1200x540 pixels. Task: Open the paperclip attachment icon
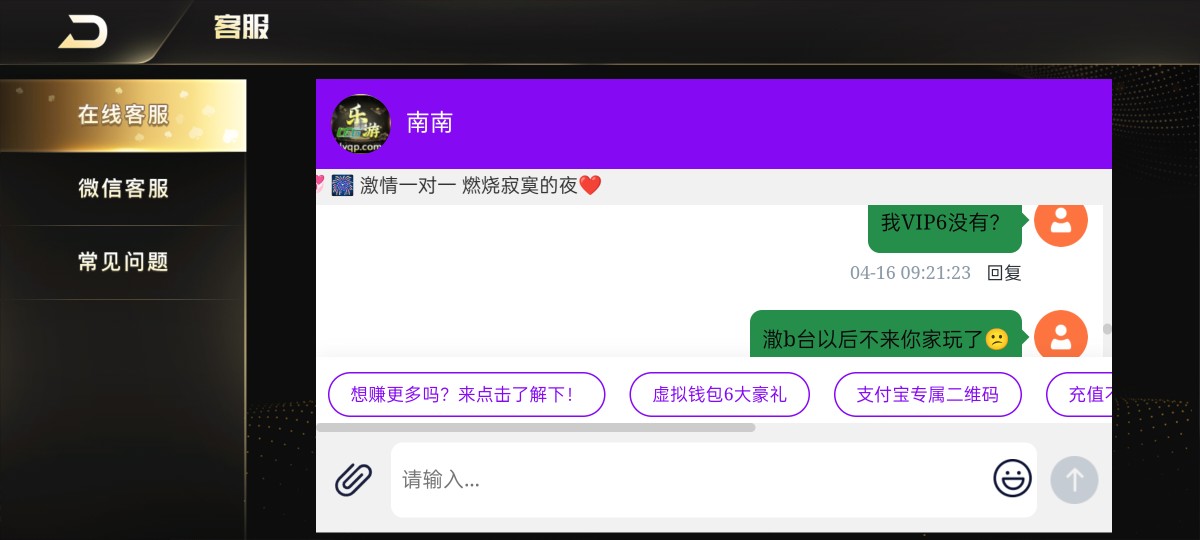tap(353, 480)
